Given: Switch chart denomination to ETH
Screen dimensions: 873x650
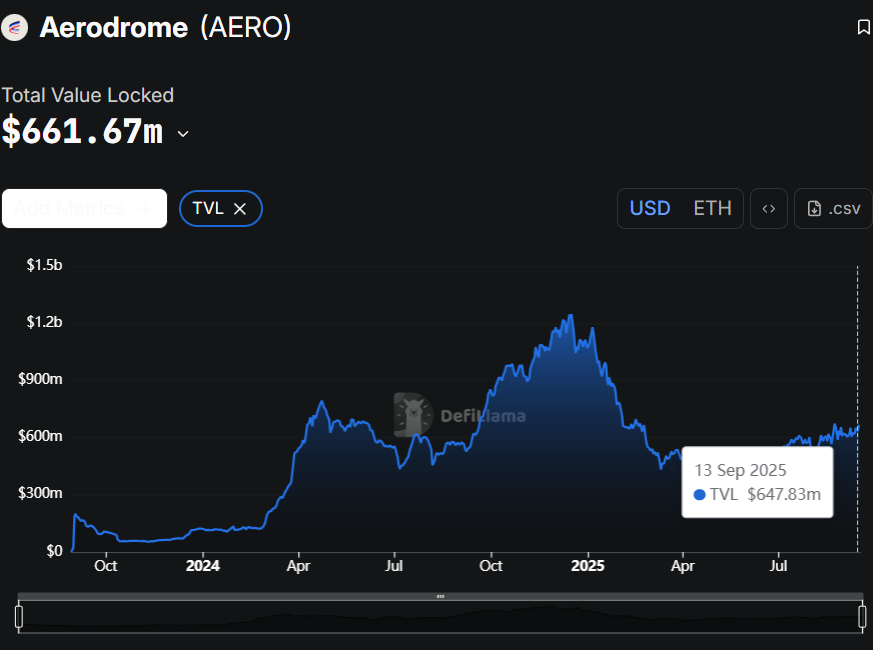Looking at the screenshot, I should [712, 208].
